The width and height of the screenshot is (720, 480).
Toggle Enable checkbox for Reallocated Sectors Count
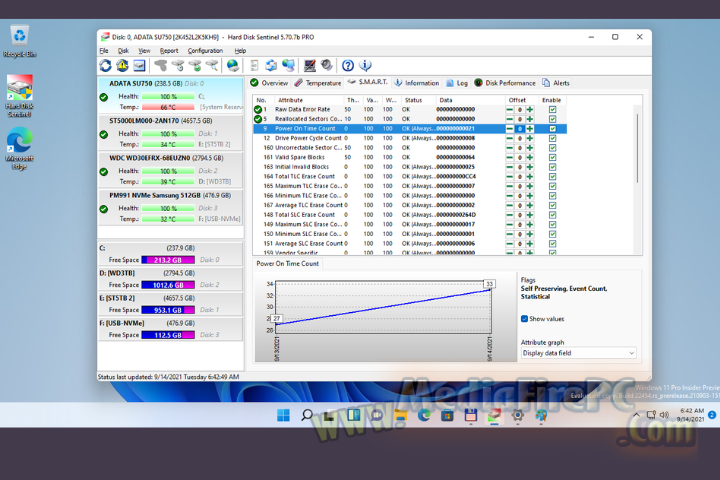[552, 119]
